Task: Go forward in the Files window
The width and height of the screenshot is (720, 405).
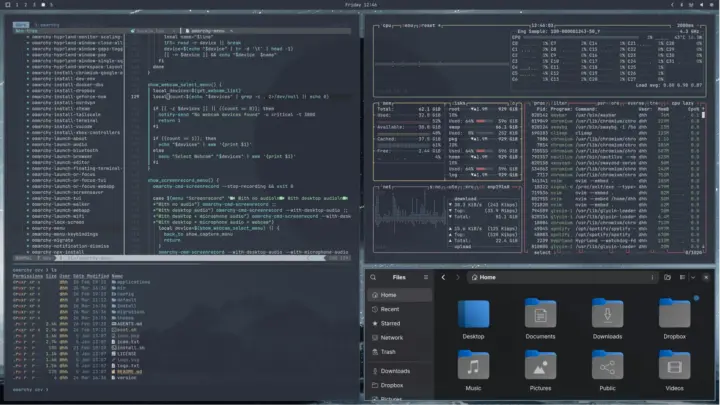Action: 457,277
